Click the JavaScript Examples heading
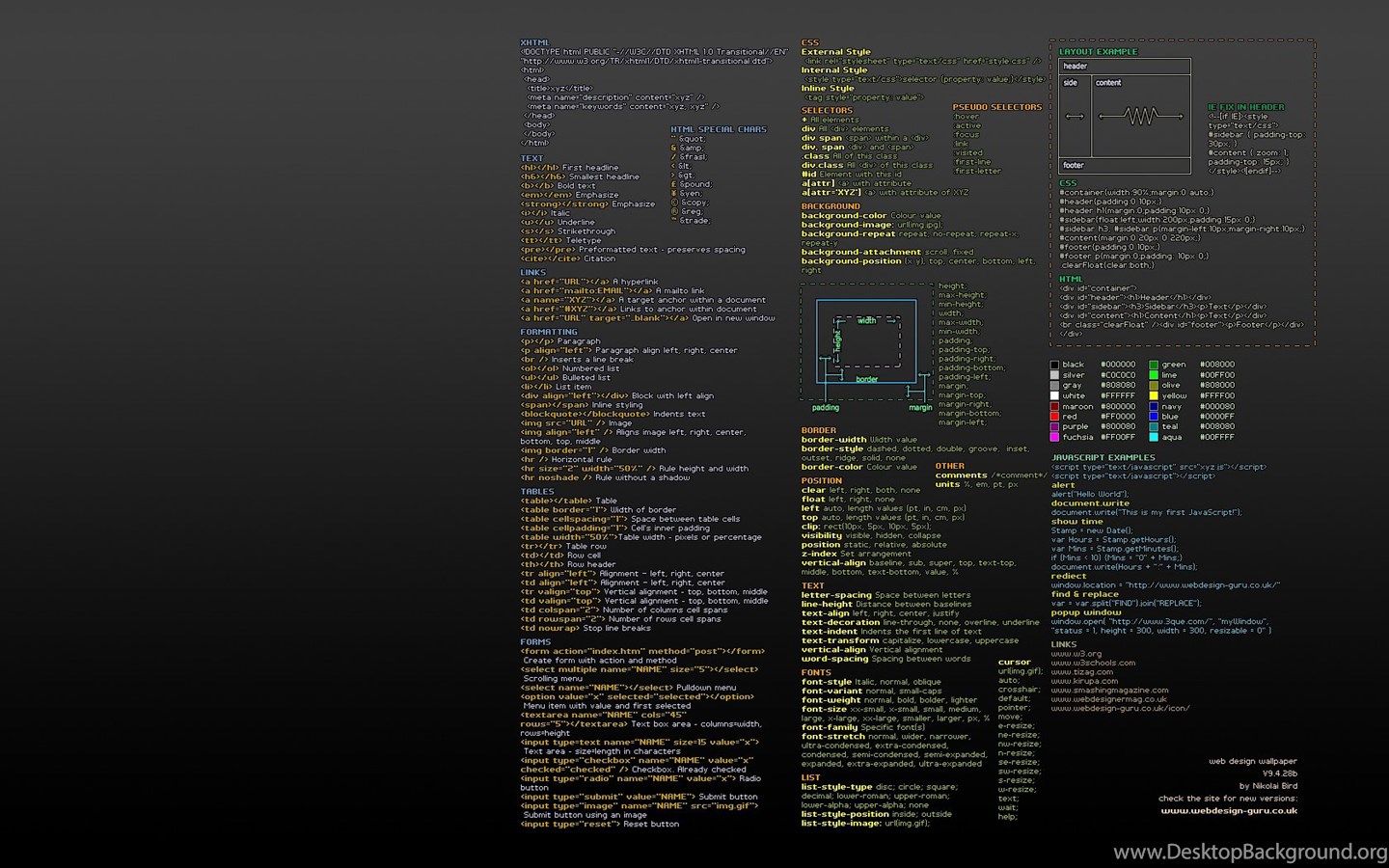The width and height of the screenshot is (1389, 868). pos(1103,457)
